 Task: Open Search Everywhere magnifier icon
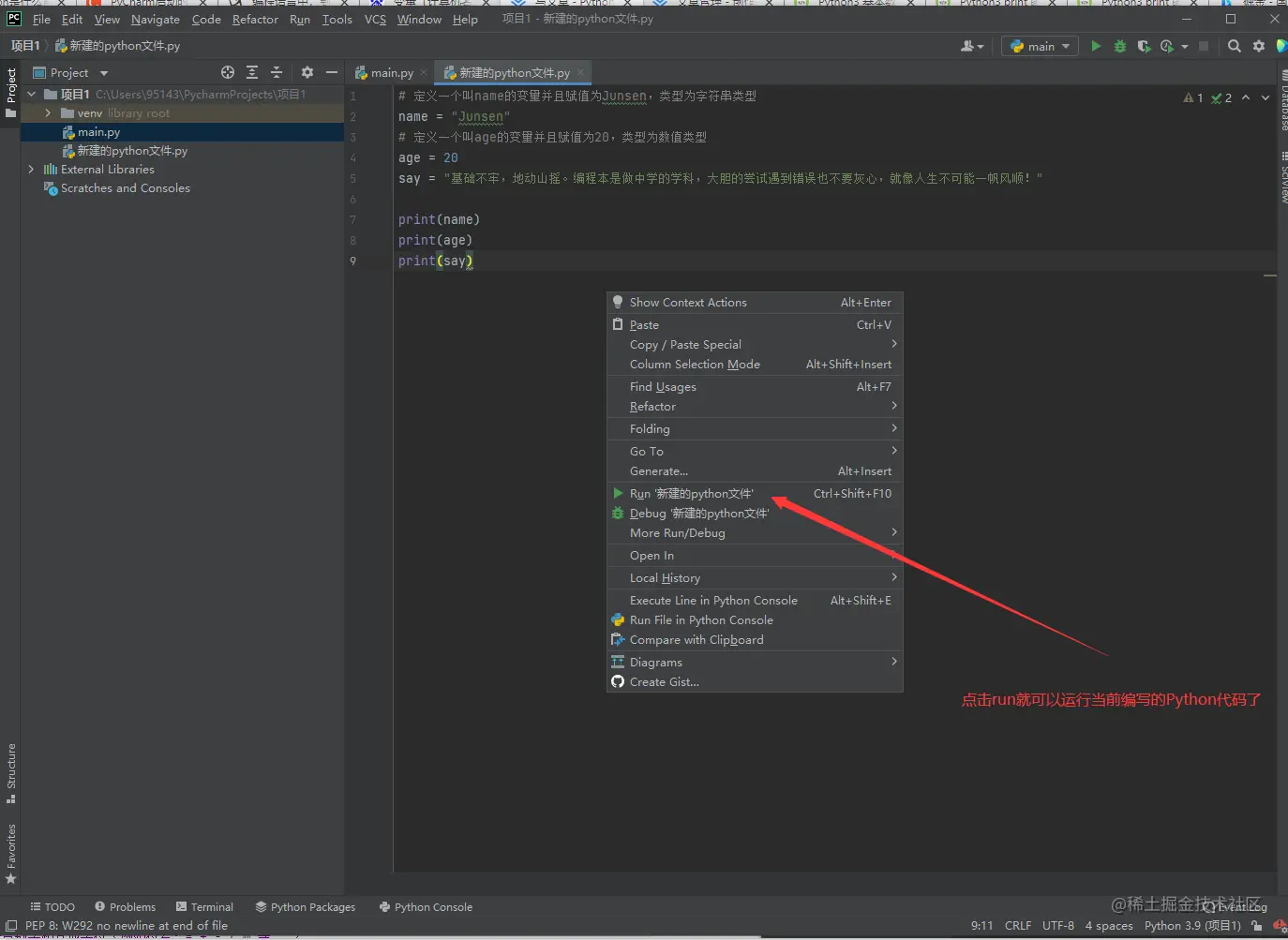(1235, 46)
